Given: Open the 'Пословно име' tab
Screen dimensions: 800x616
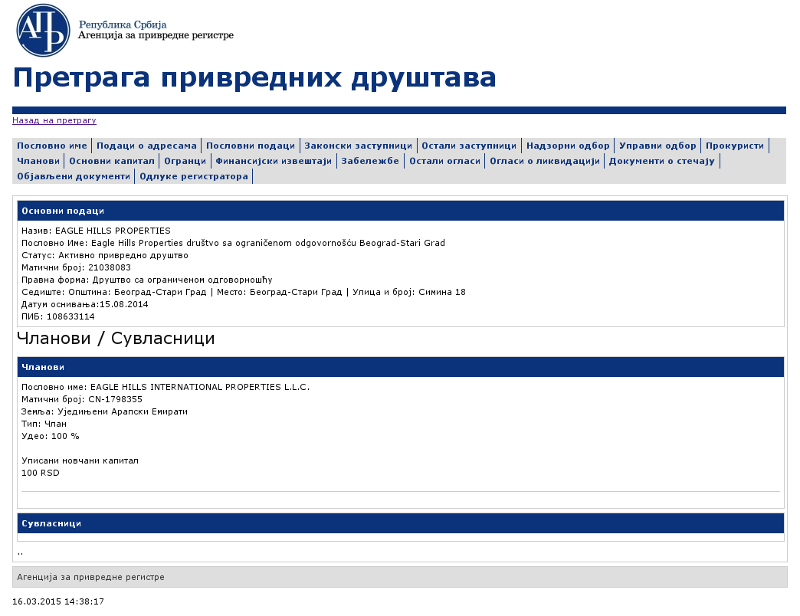Looking at the screenshot, I should click(52, 146).
